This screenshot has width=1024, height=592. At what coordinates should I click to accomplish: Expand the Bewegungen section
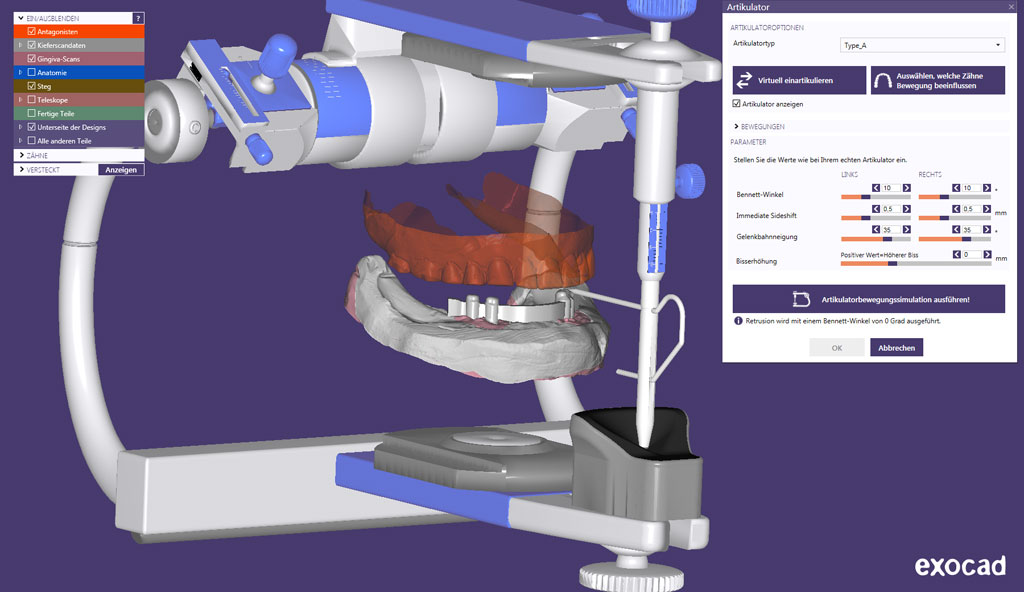click(738, 127)
